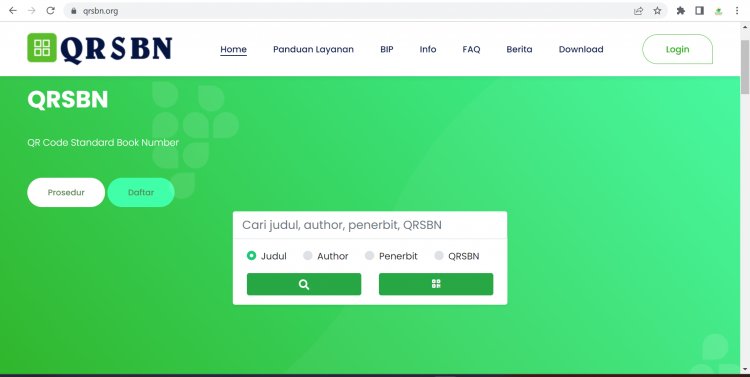The height and width of the screenshot is (377, 750).
Task: Select the Judul radio option
Action: tap(251, 255)
